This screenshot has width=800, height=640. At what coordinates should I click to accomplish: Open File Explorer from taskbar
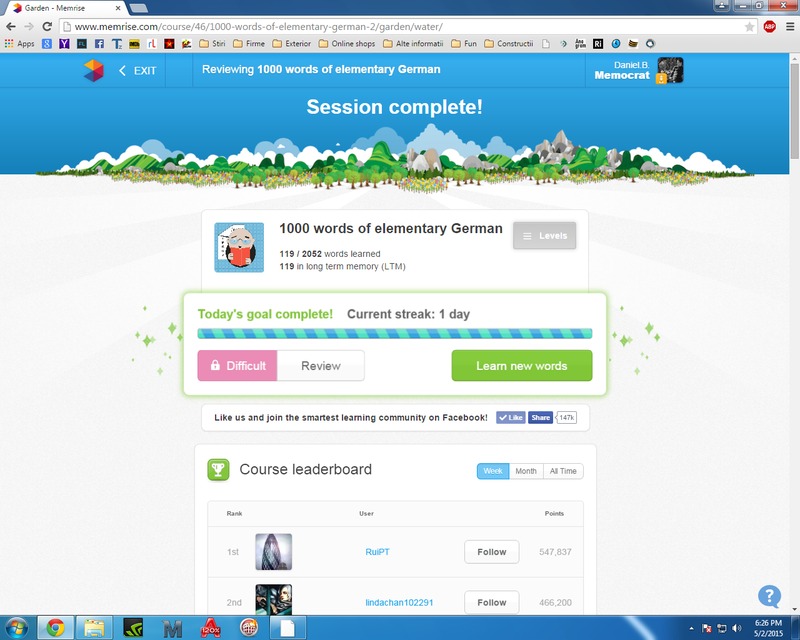(x=94, y=628)
